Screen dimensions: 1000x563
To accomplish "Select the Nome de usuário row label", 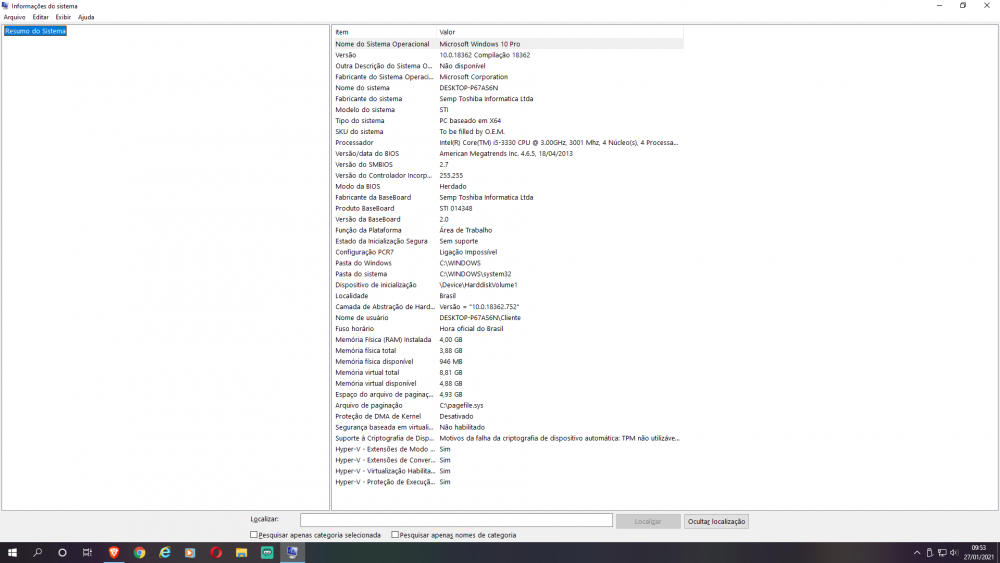I will tap(362, 318).
